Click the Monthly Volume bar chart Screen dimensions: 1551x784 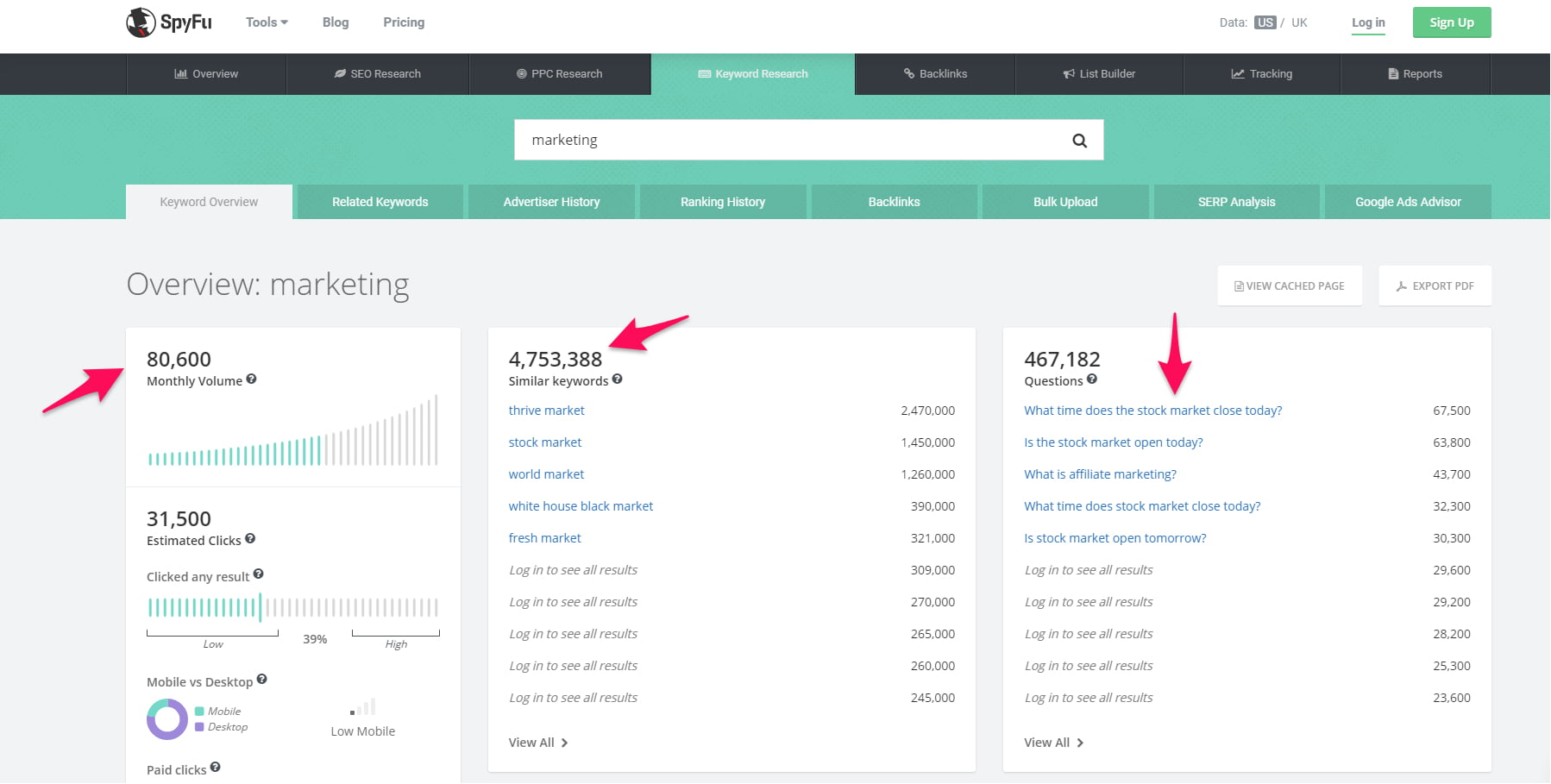pyautogui.click(x=293, y=430)
